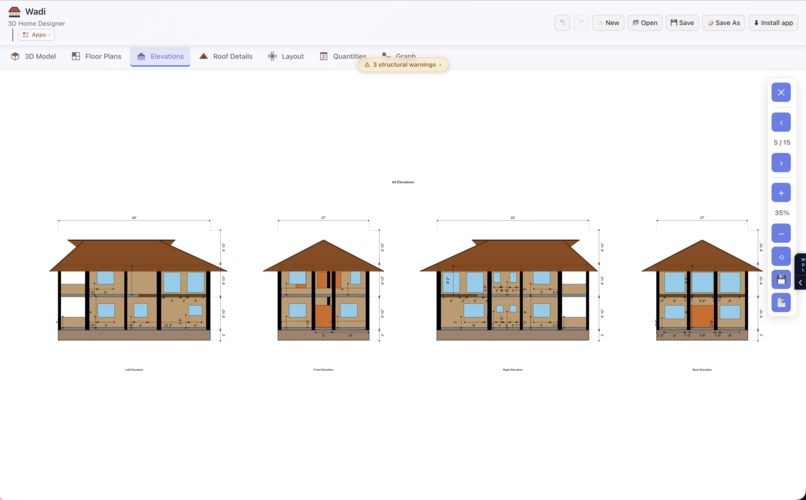Viewport: 806px width, 500px height.
Task: Switch to the 3D Model tab
Action: [x=33, y=57]
